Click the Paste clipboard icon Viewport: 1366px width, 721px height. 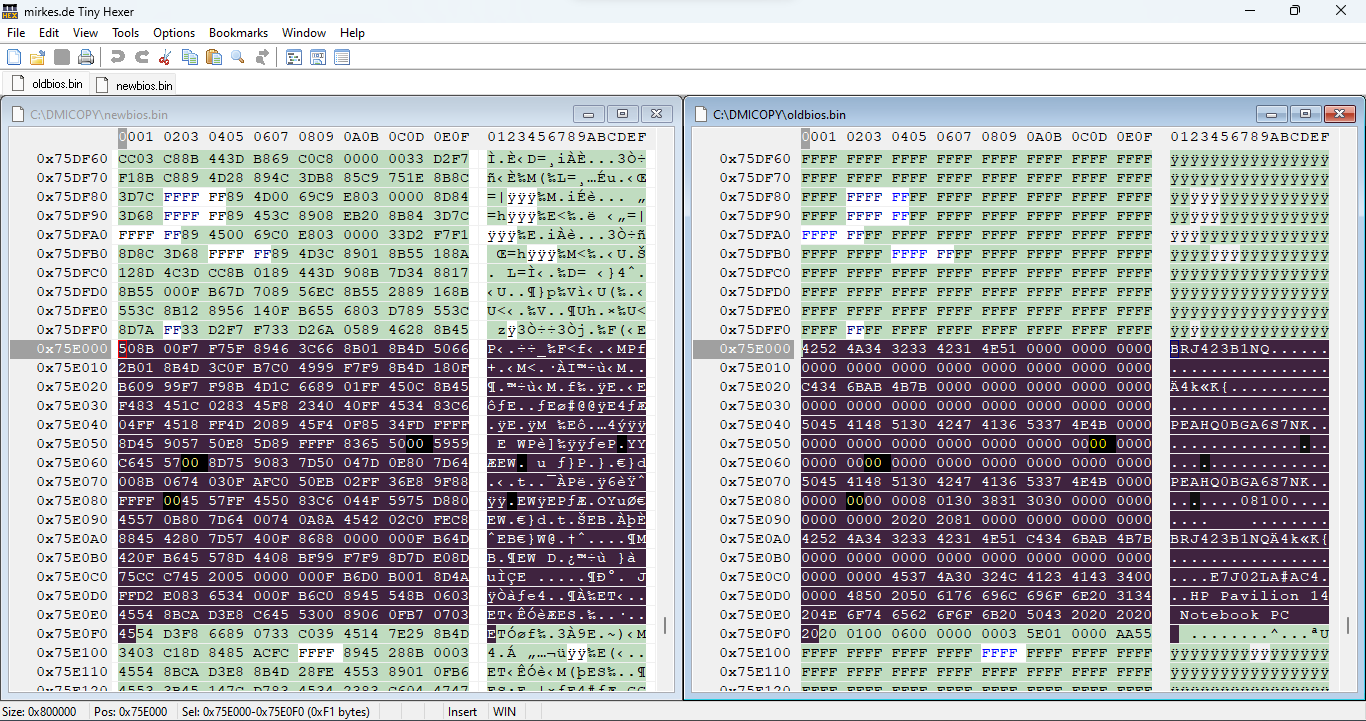213,57
